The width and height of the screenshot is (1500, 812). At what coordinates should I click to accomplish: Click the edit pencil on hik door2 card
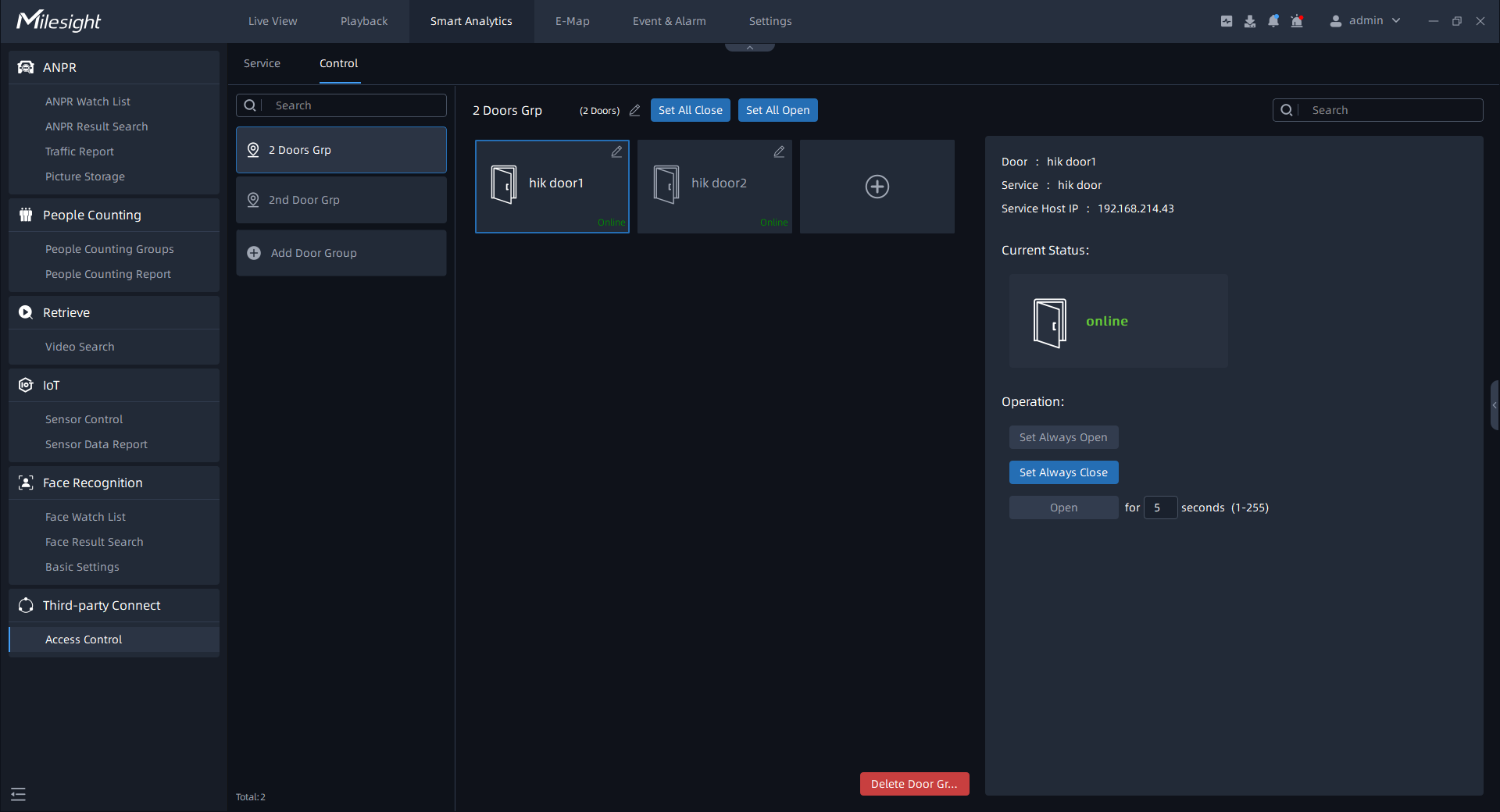779,152
